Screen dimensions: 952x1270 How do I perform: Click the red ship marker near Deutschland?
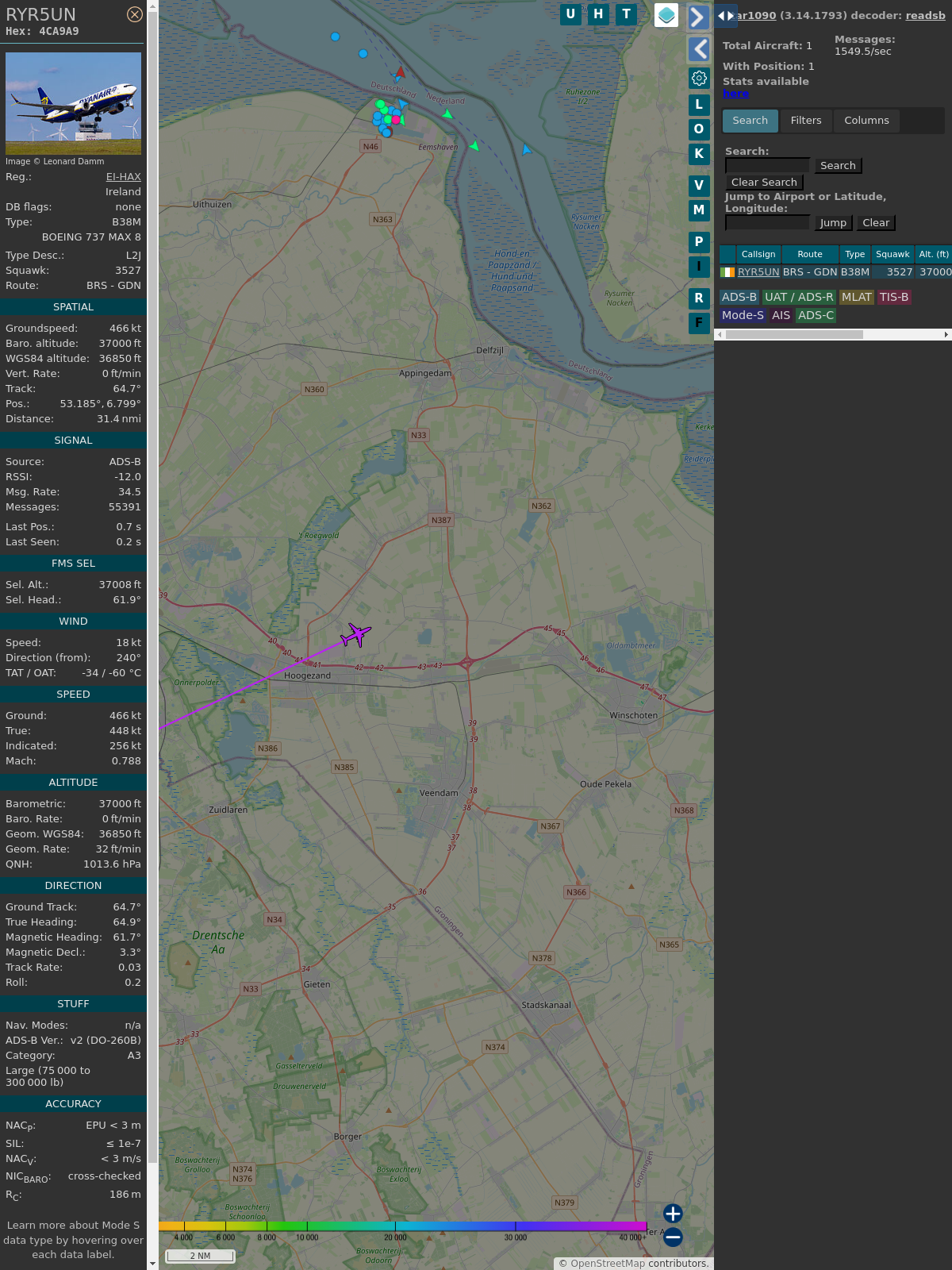[400, 73]
